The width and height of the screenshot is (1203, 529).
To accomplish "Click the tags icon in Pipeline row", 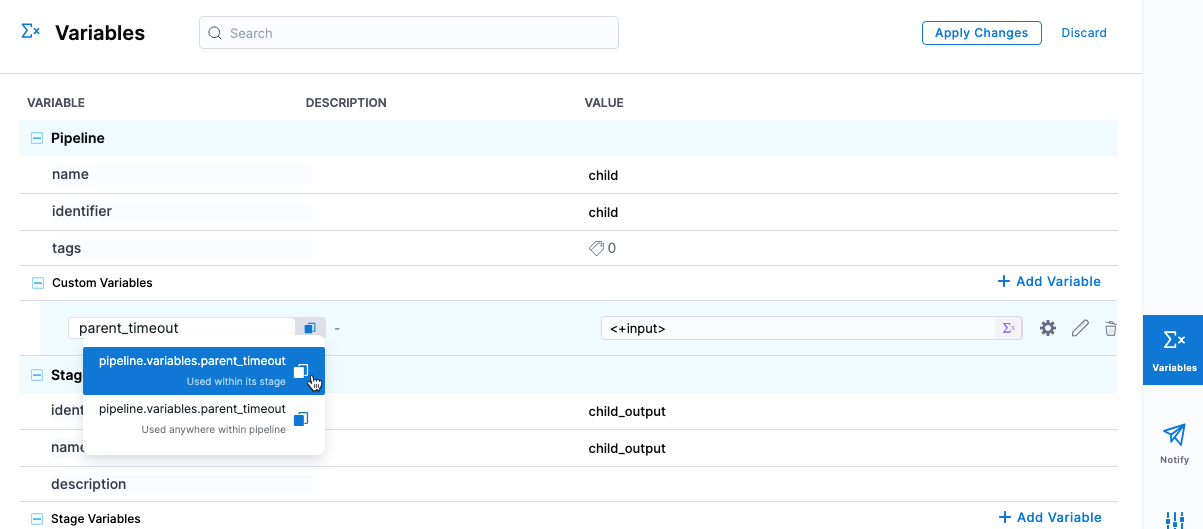I will 596,248.
